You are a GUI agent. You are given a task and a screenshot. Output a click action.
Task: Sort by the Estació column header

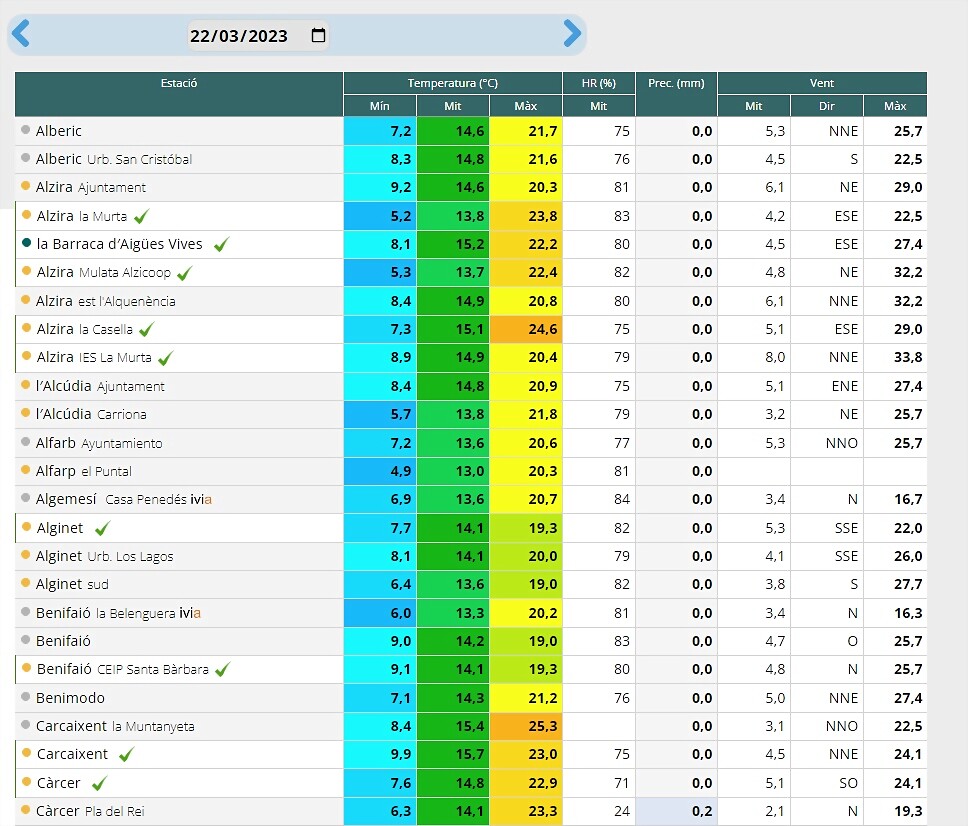point(179,94)
